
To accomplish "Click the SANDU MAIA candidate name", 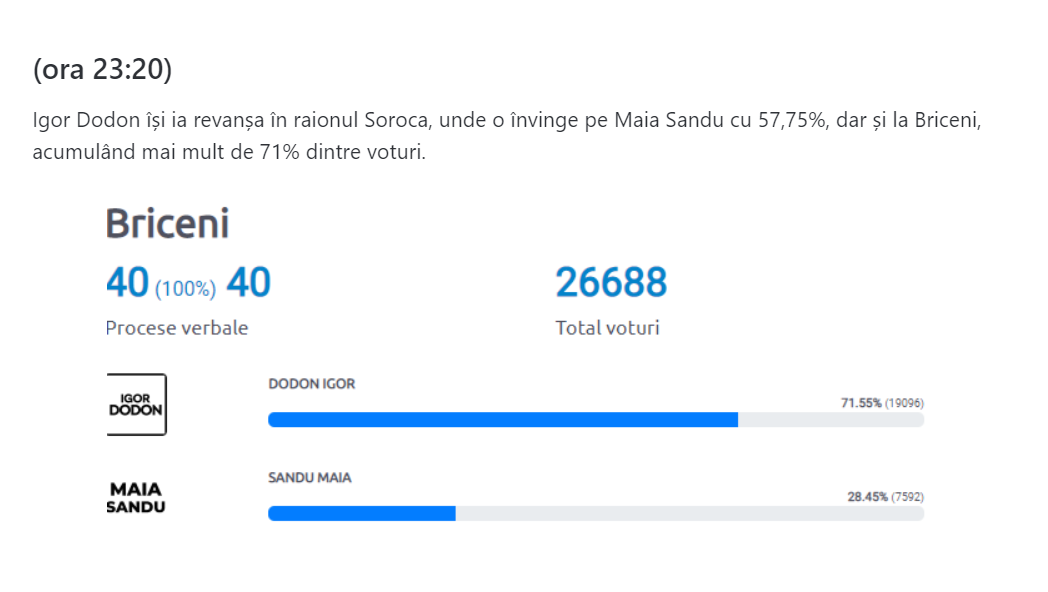I will click(x=309, y=477).
